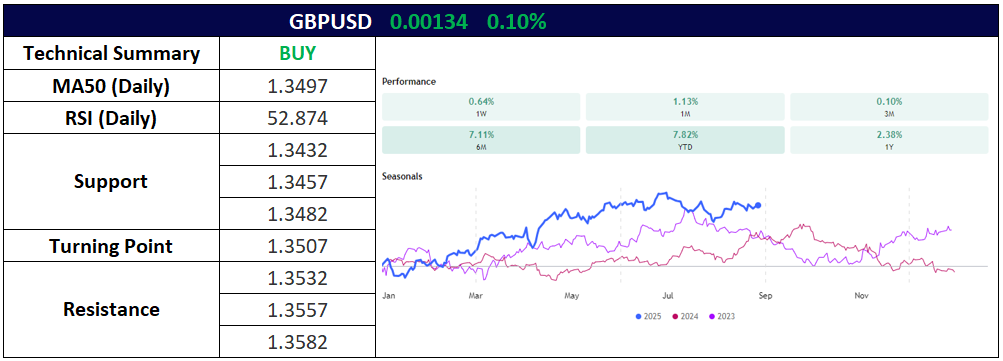The width and height of the screenshot is (1003, 361).
Task: Click the 3M performance tile
Action: pos(889,107)
